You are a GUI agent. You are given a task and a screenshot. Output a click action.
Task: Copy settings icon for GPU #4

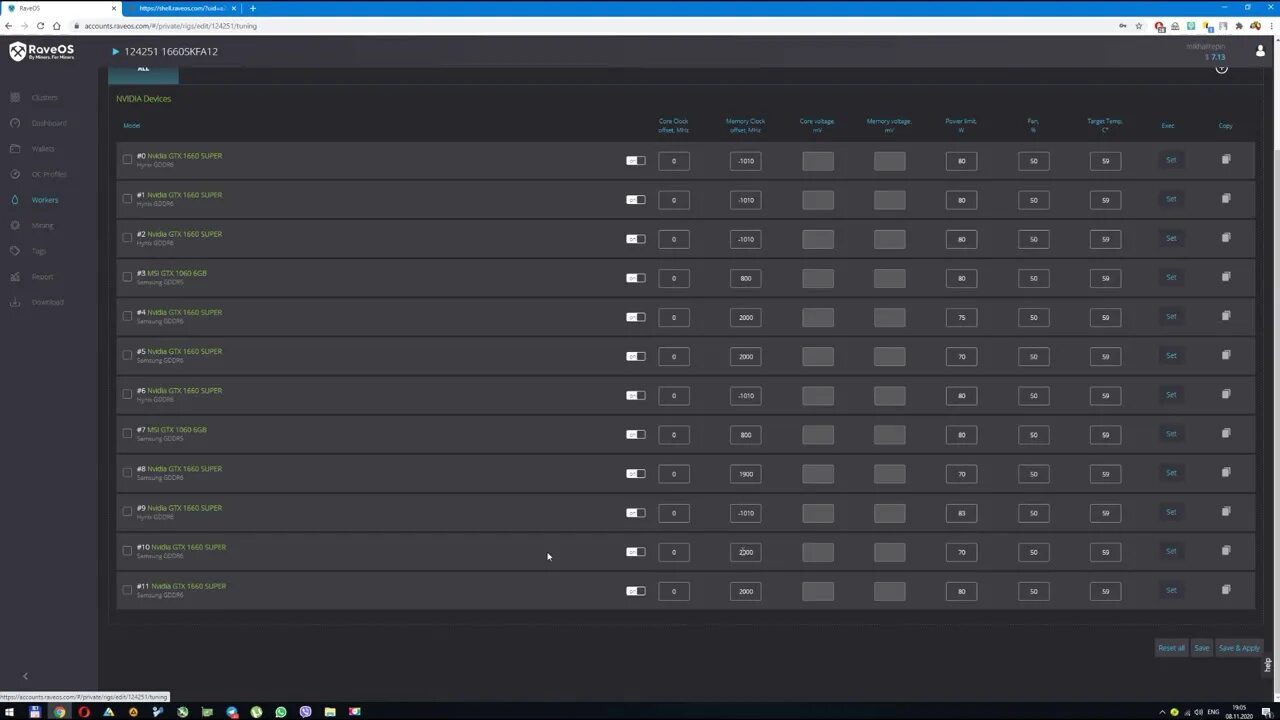(1226, 315)
